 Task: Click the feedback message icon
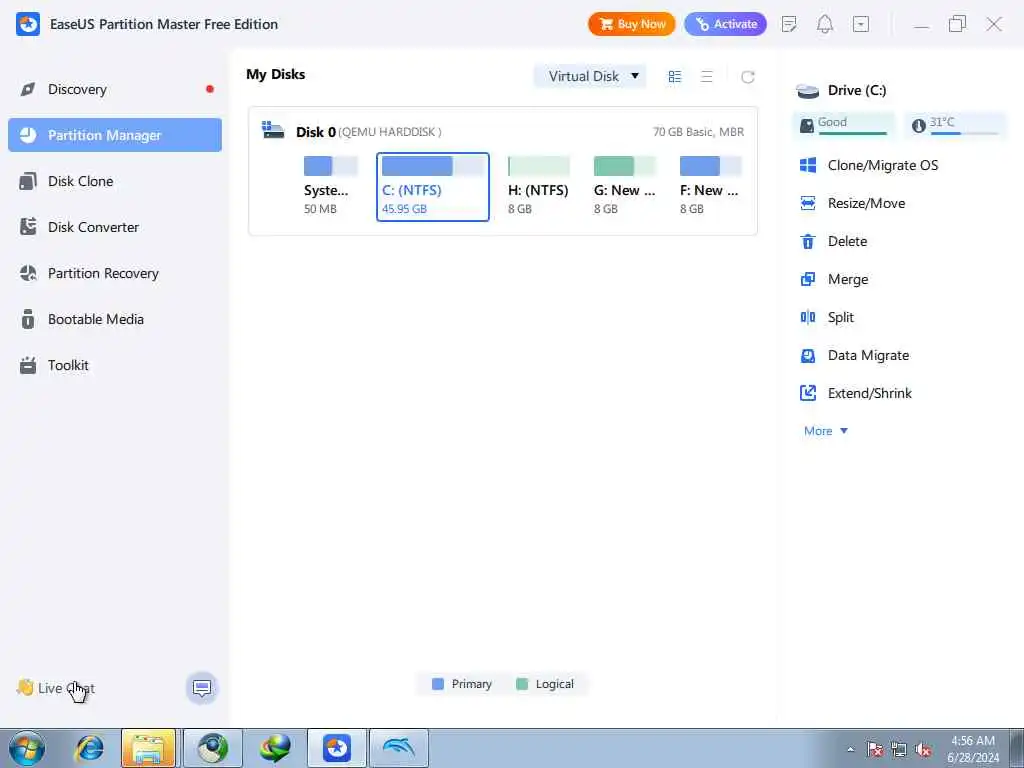(x=202, y=688)
